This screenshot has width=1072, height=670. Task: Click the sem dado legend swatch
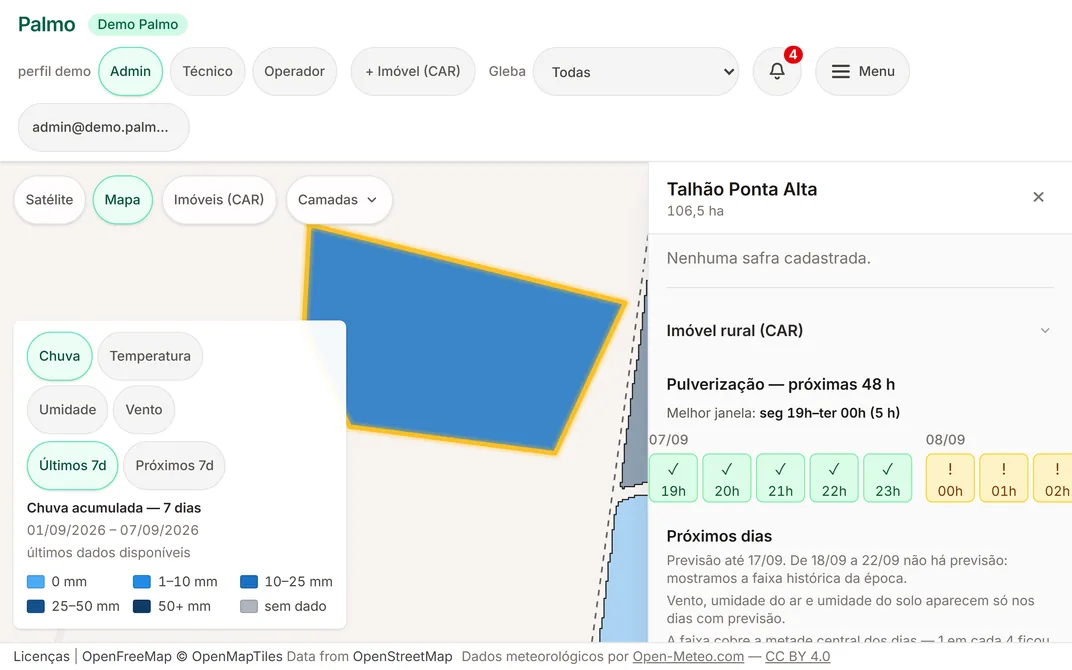click(249, 606)
